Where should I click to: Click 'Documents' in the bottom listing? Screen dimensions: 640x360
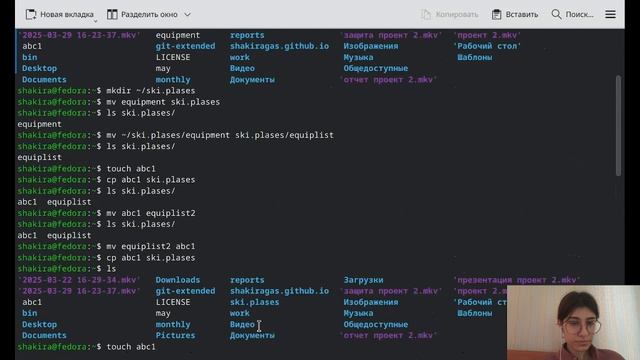(44, 336)
